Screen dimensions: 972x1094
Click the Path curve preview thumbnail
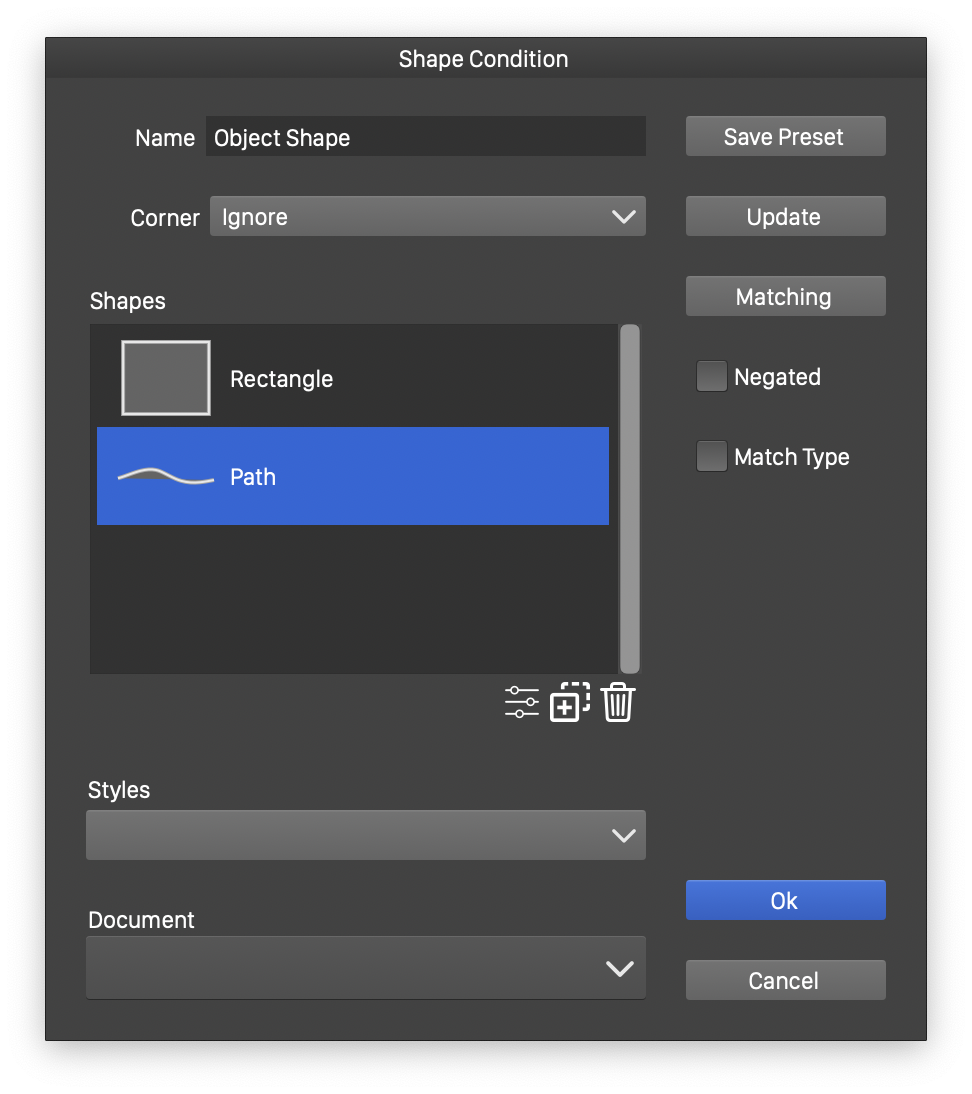point(166,477)
